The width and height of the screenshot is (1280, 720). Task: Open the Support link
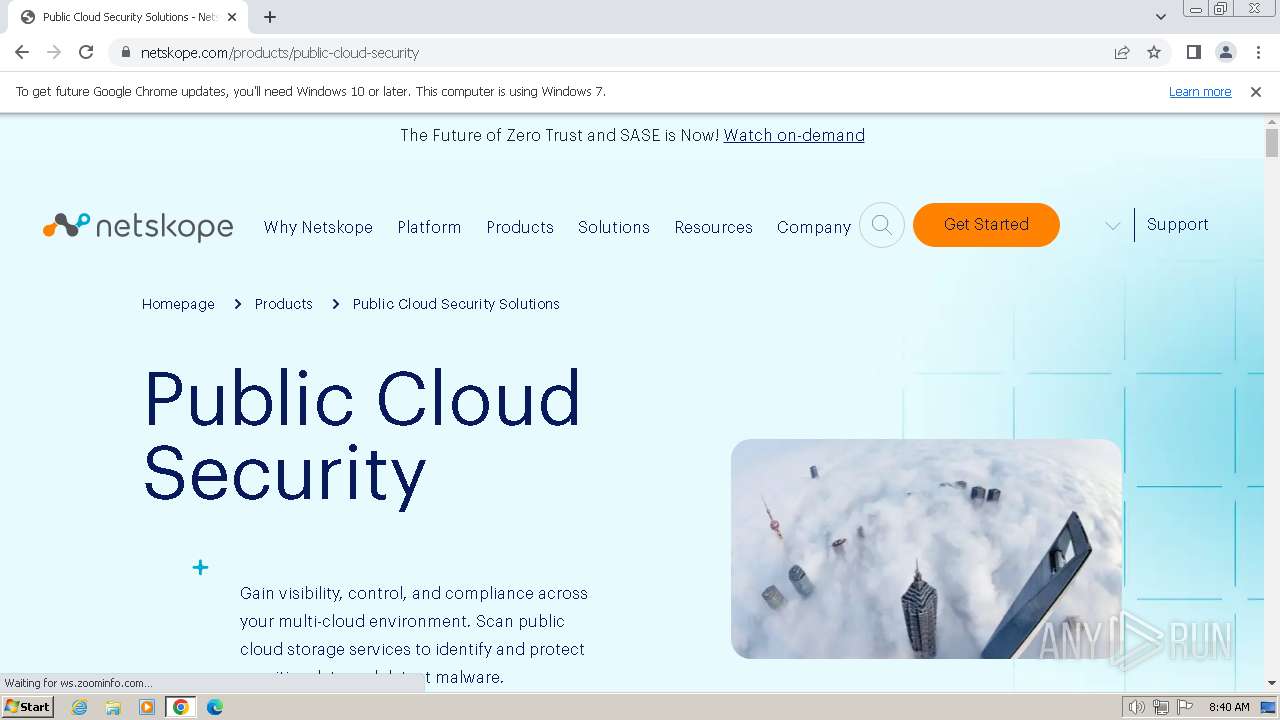pos(1178,224)
